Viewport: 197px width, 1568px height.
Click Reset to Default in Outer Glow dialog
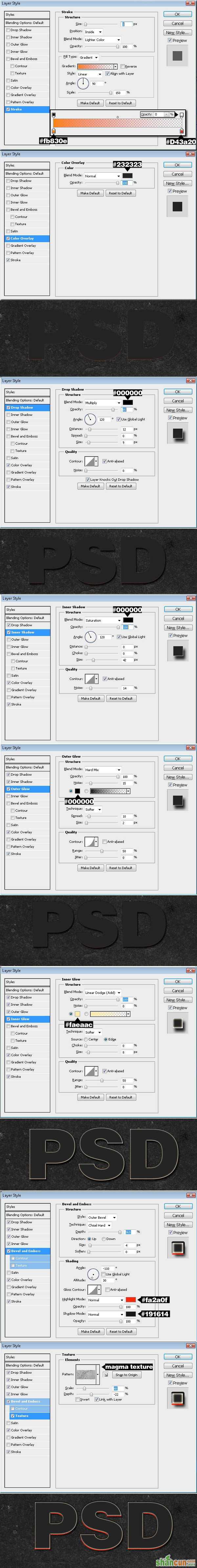120,868
